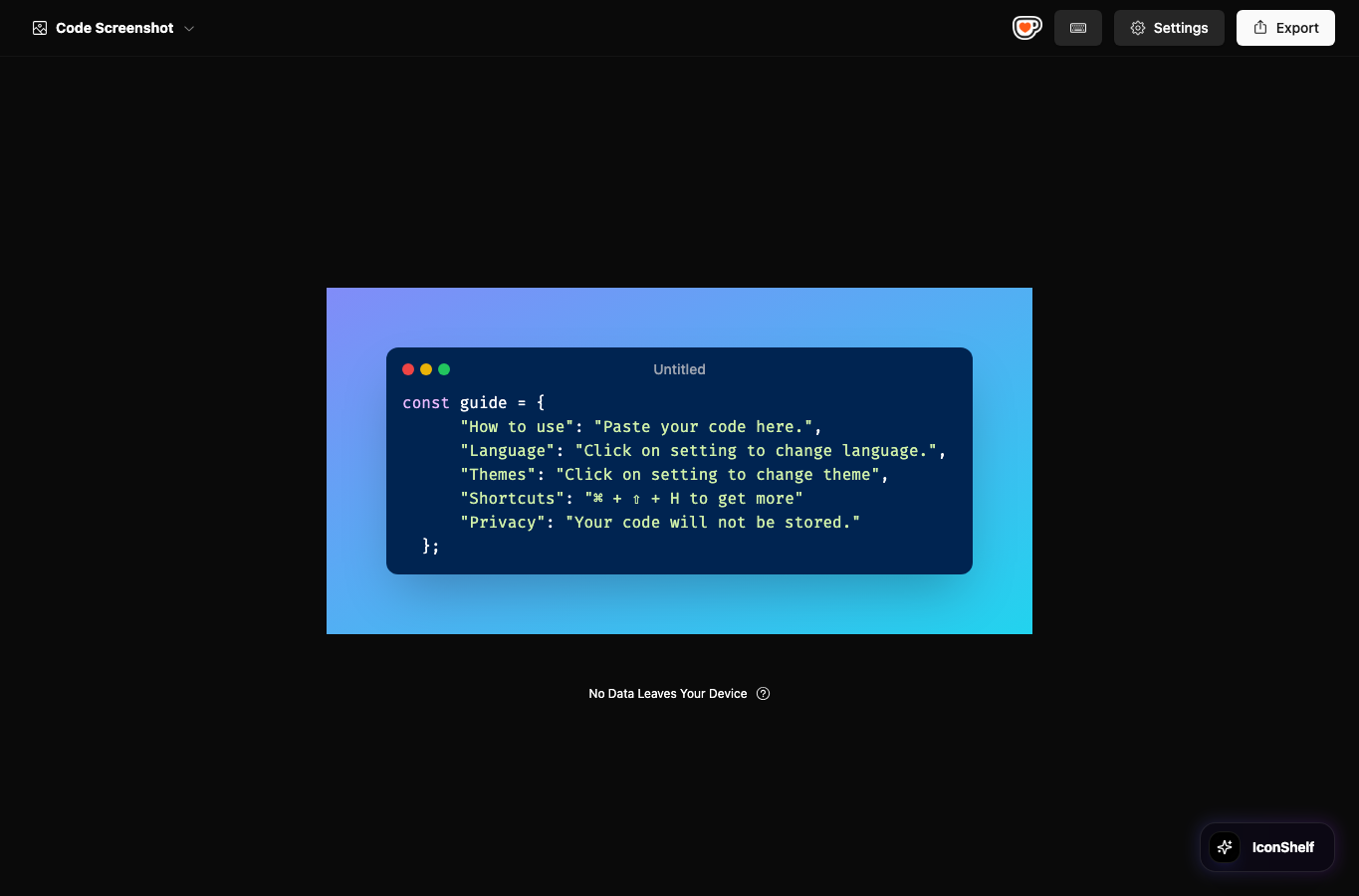Click the "Privacy" code line
The height and width of the screenshot is (896, 1359).
pos(659,523)
